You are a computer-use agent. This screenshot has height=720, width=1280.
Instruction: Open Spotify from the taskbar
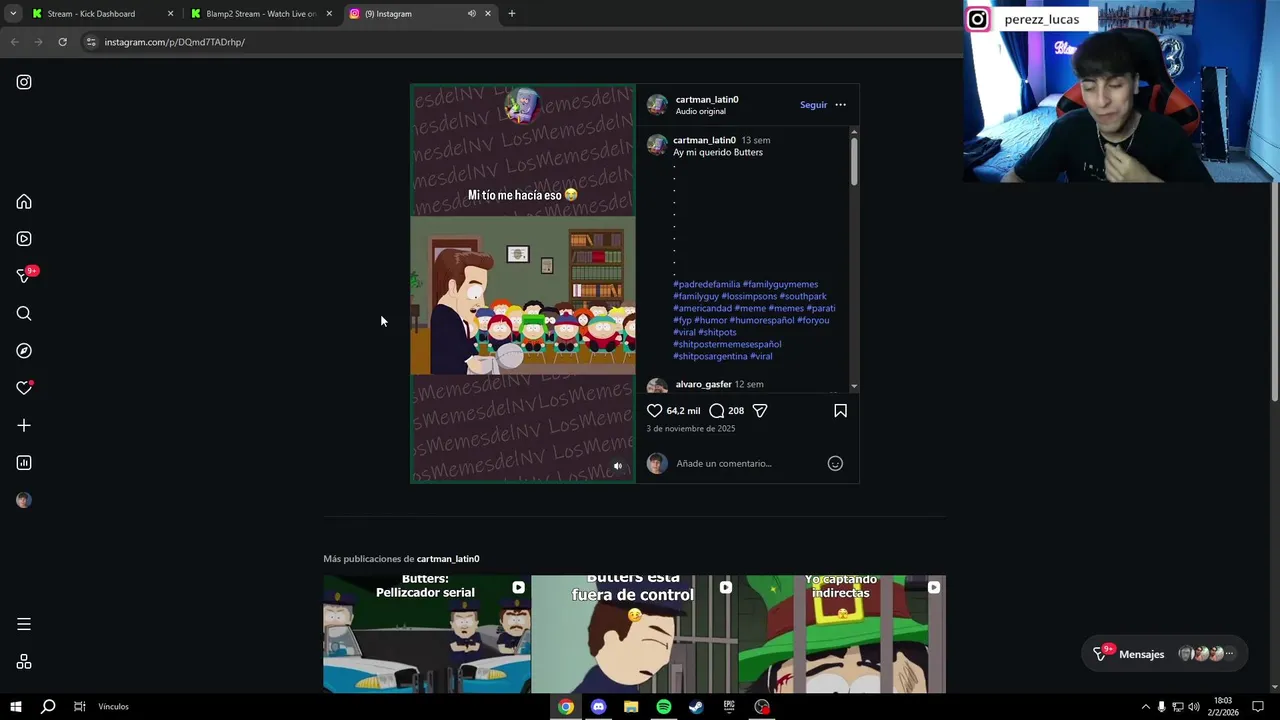663,707
